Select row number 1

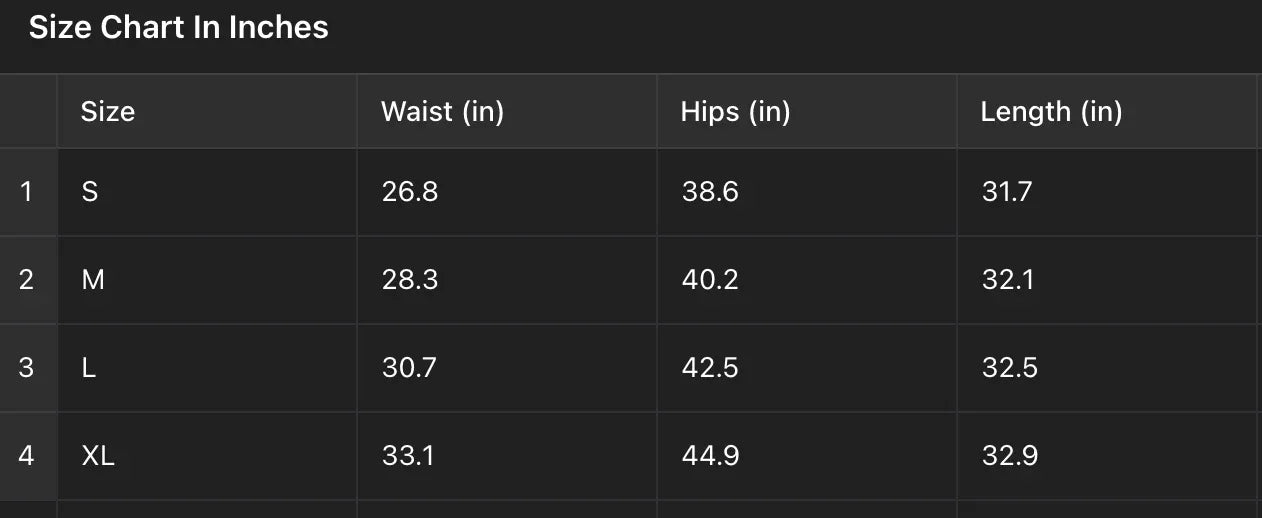tap(27, 191)
